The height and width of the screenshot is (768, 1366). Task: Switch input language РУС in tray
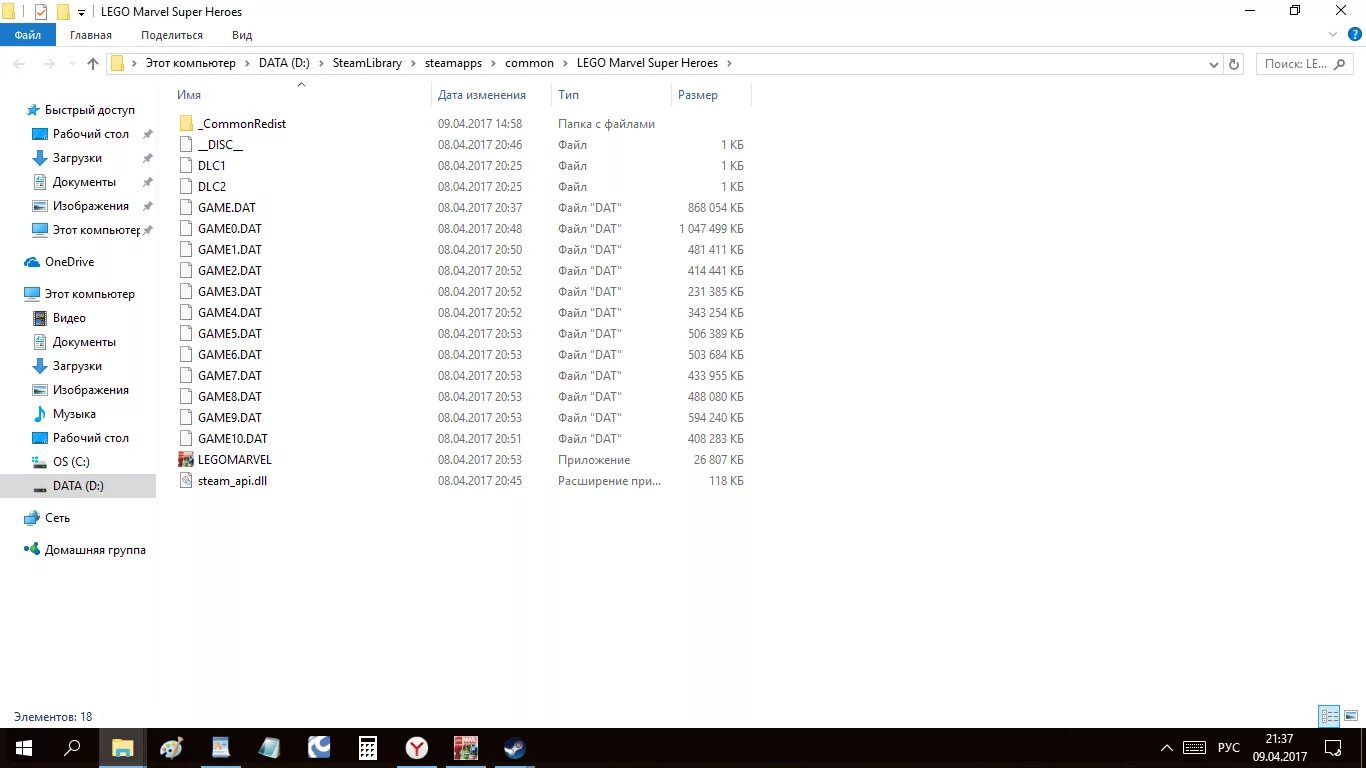[1228, 748]
